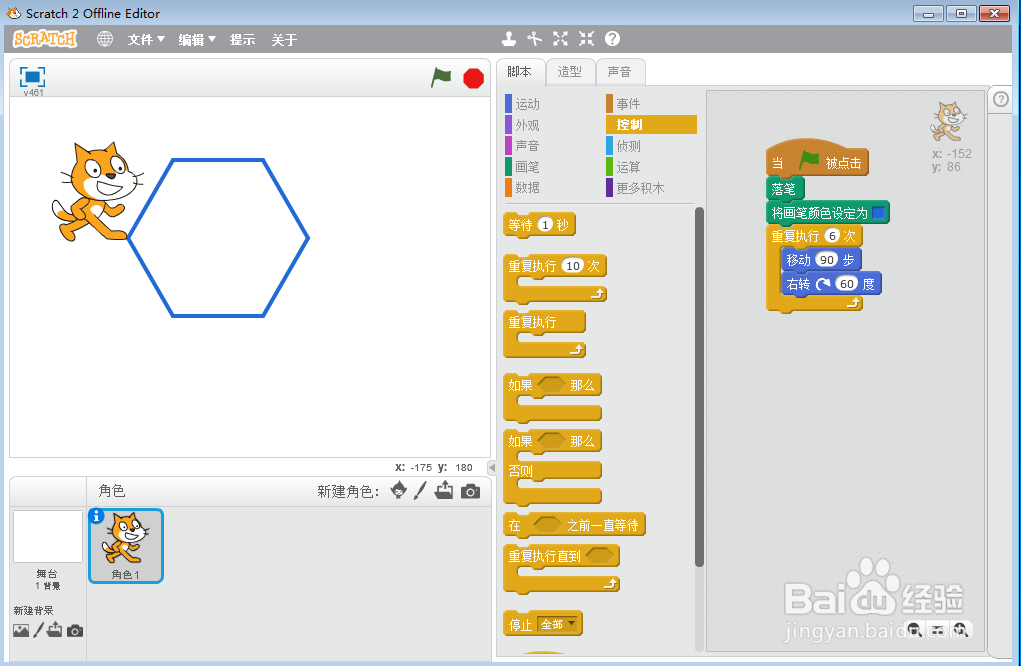
Task: Open the help panel question mark tab
Action: tap(1001, 99)
